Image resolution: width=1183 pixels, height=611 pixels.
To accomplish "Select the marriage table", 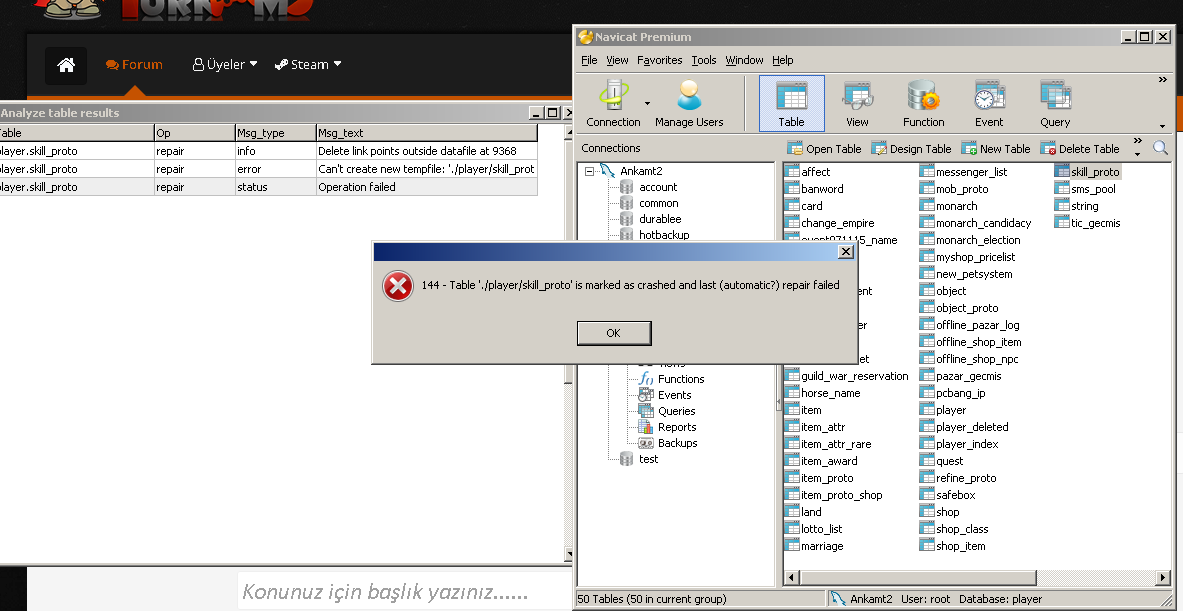I will click(814, 546).
